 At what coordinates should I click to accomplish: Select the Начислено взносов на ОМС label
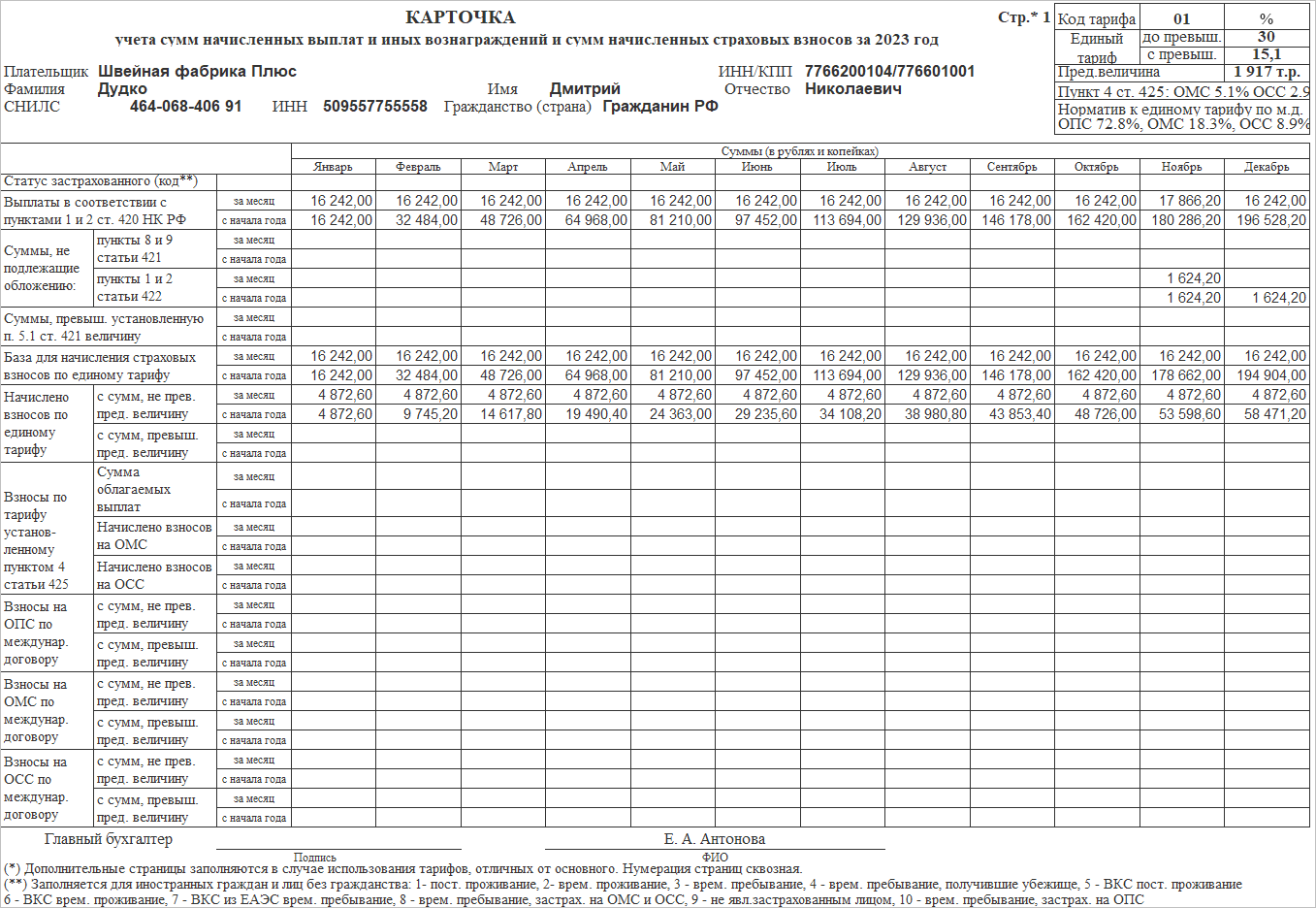(154, 536)
